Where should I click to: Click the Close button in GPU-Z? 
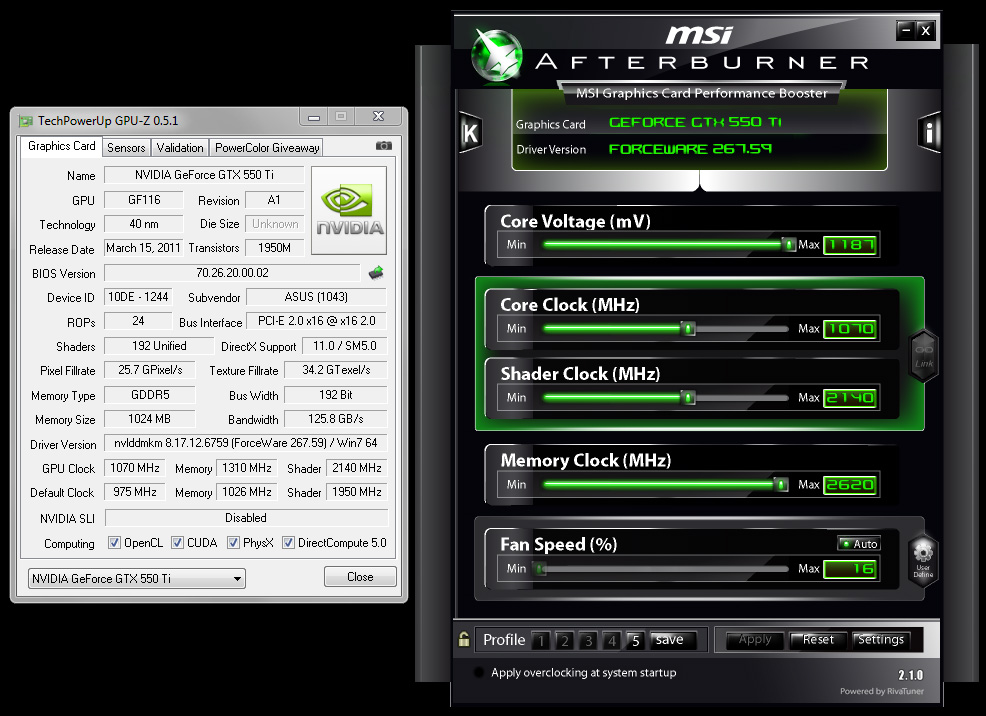tap(360, 576)
